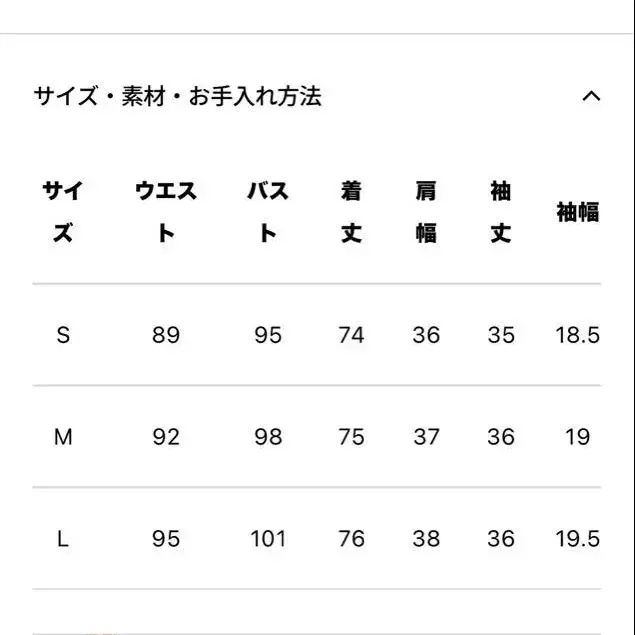This screenshot has height=635, width=635.
Task: Click the S waist value 89
Action: [x=166, y=335]
